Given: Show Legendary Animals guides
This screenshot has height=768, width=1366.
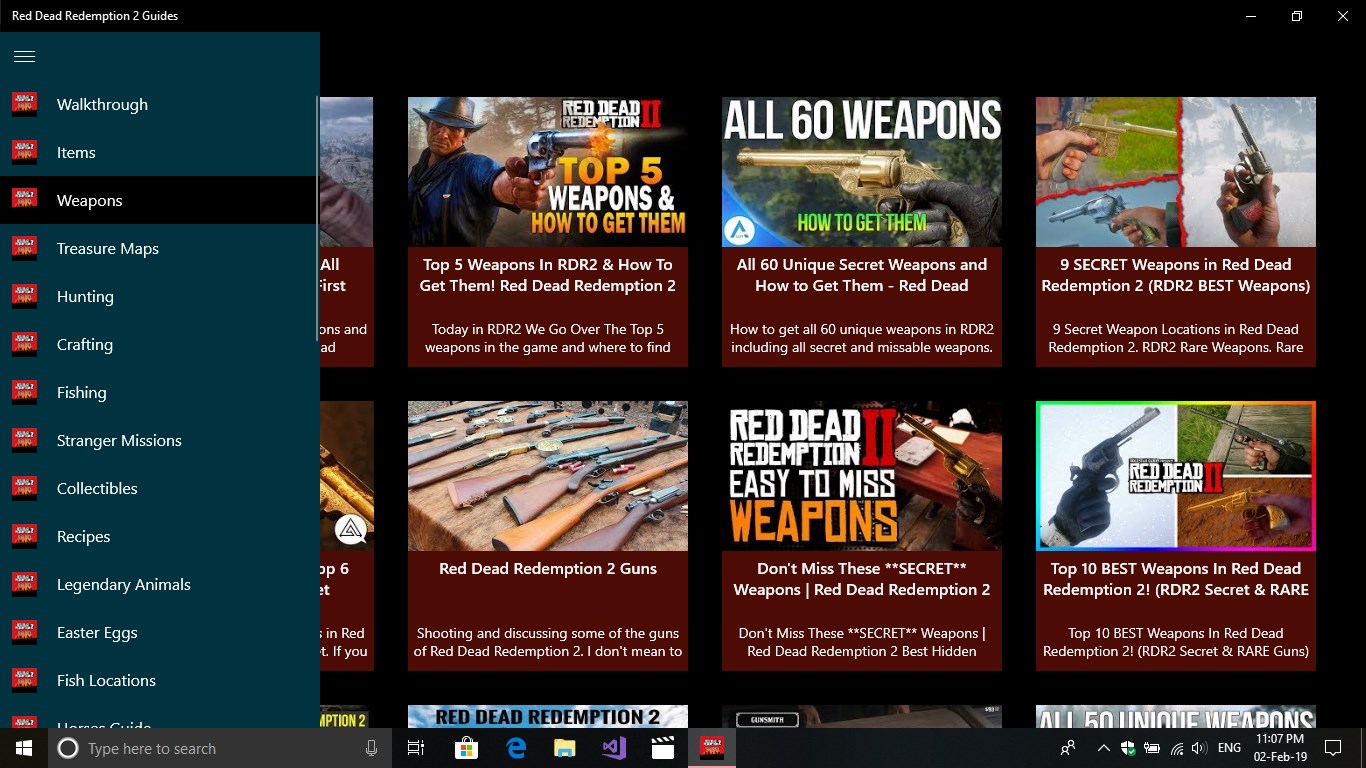Looking at the screenshot, I should pos(158,584).
